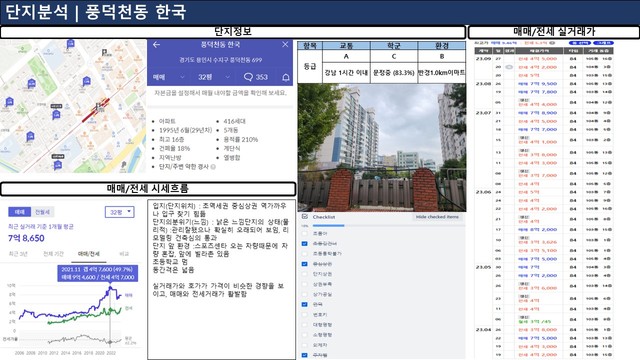
Task: Click the 2021.11 chart tooltip
Action: 98,273
